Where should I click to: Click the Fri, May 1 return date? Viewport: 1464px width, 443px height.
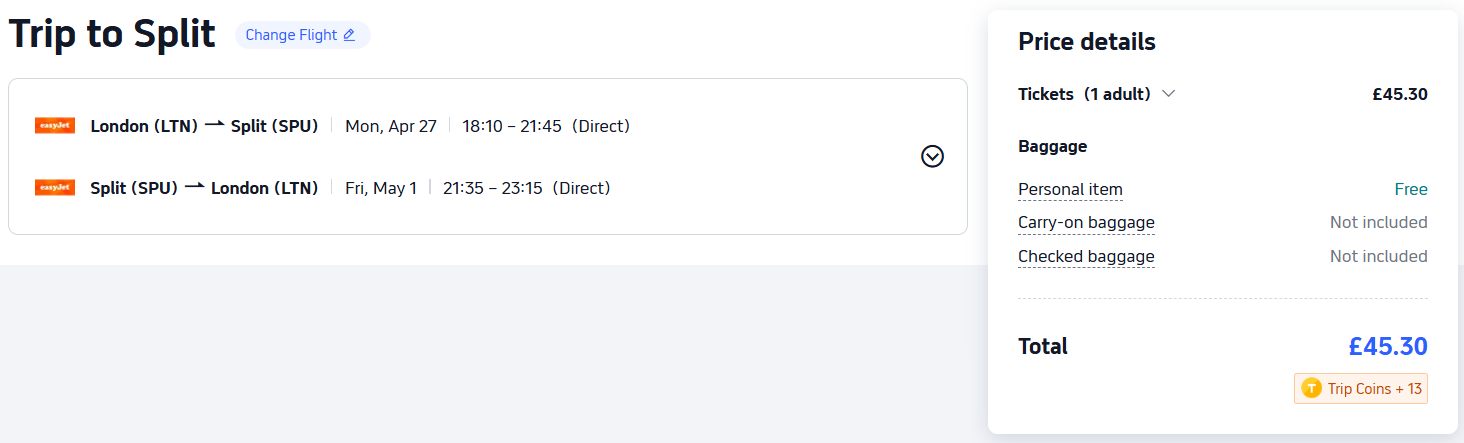click(x=381, y=188)
